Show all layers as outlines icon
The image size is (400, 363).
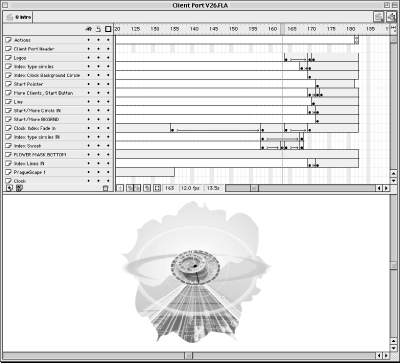108,29
